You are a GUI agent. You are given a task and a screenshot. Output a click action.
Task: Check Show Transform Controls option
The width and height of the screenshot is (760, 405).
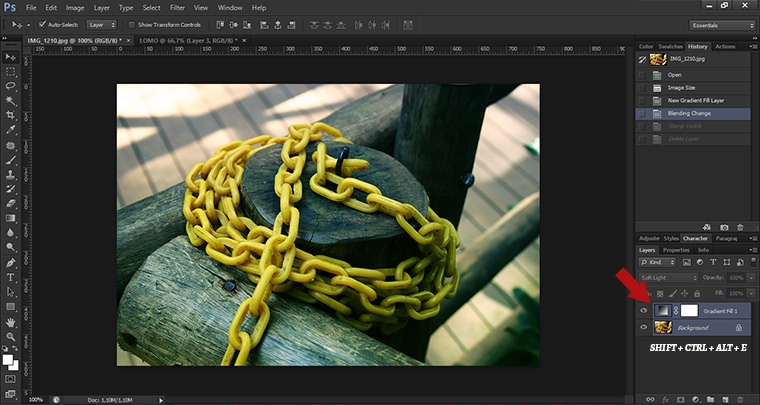pos(134,24)
